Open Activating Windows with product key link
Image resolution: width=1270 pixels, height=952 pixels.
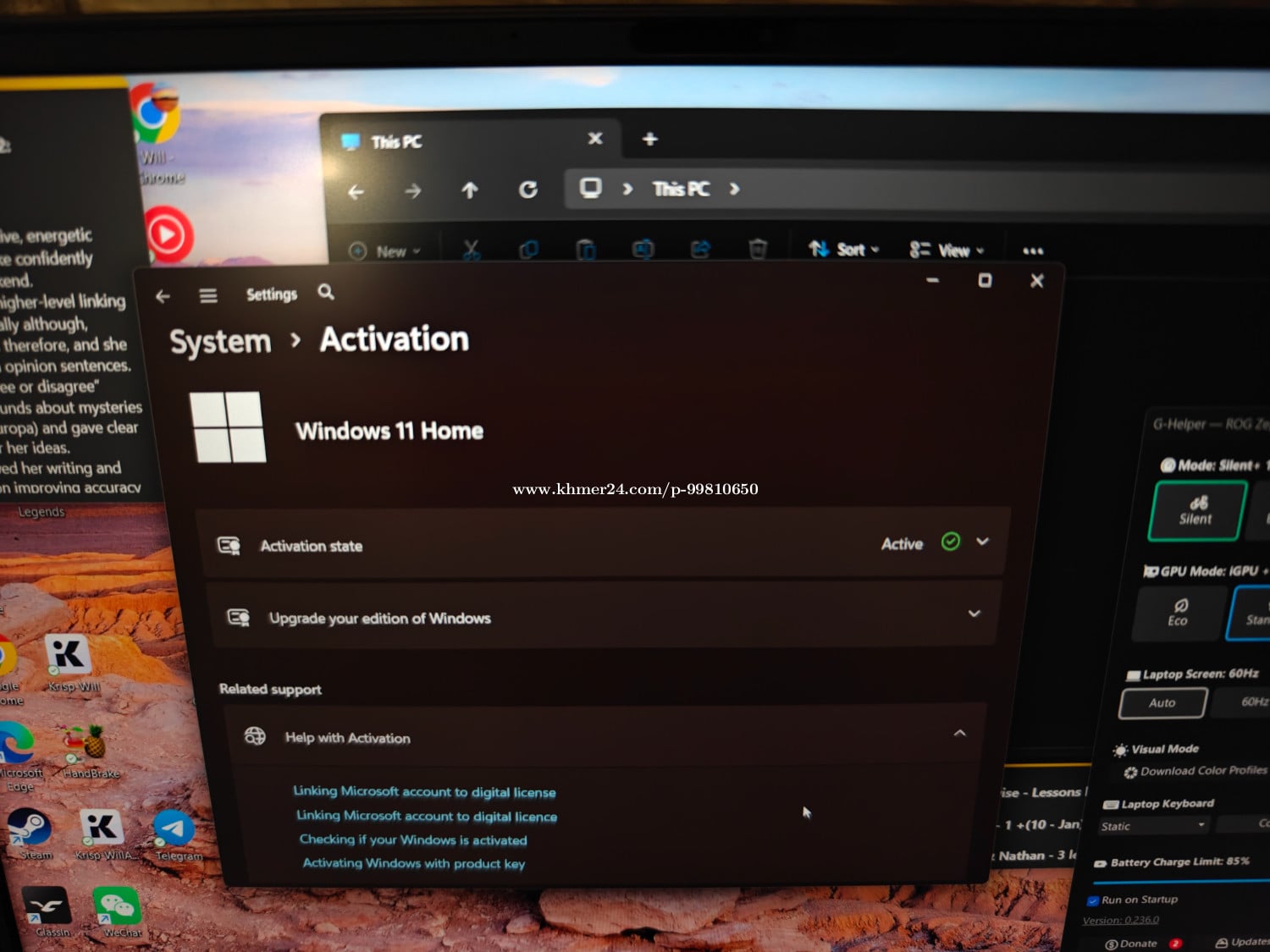pyautogui.click(x=414, y=863)
